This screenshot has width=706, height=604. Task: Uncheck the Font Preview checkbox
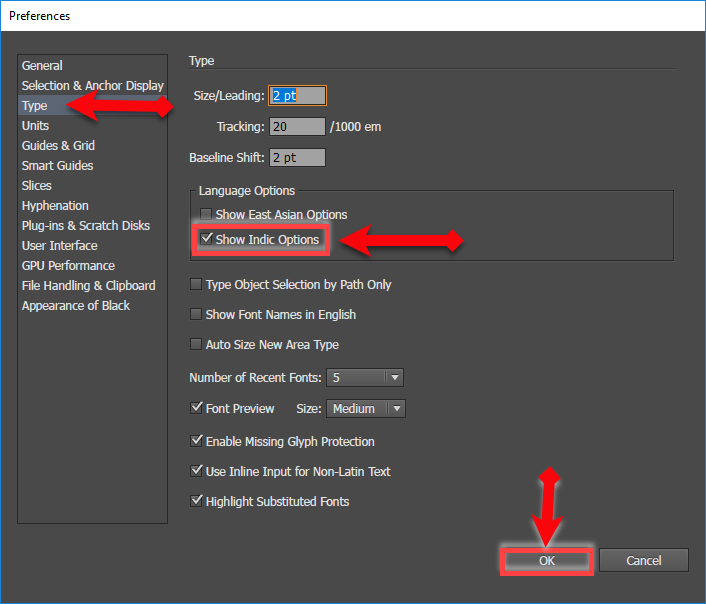click(196, 409)
